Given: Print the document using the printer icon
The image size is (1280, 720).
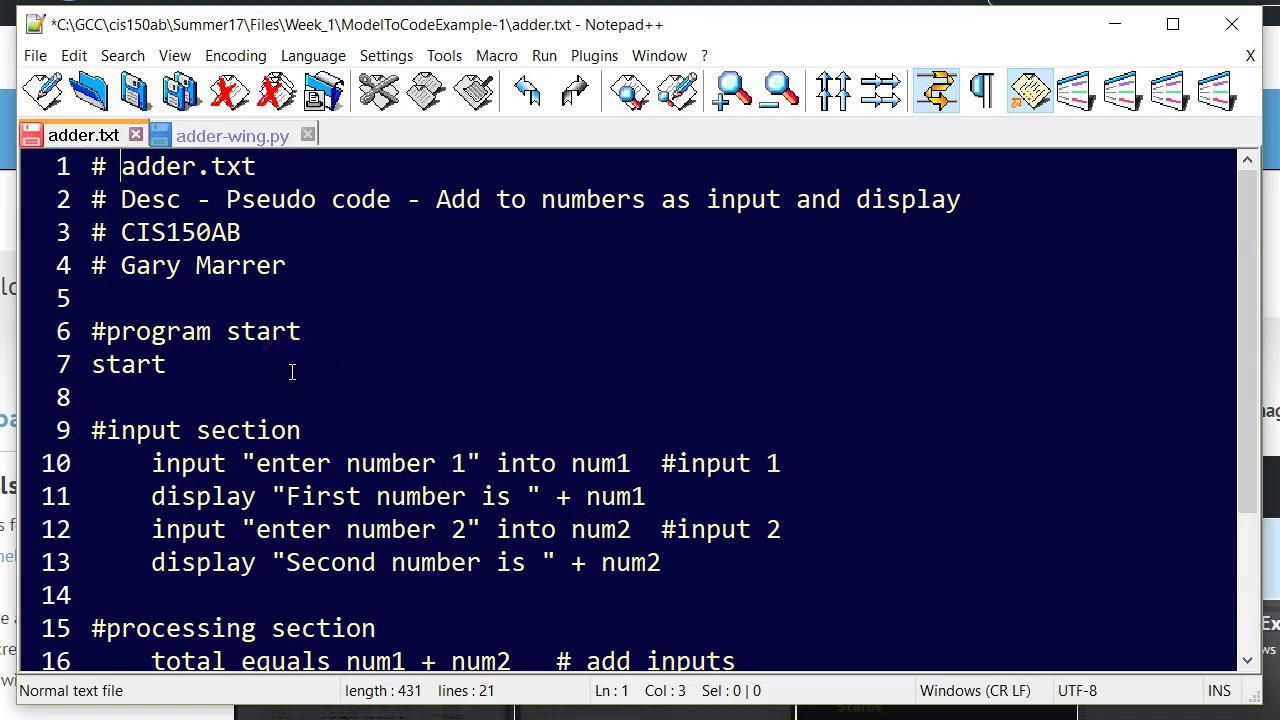Looking at the screenshot, I should tap(324, 92).
